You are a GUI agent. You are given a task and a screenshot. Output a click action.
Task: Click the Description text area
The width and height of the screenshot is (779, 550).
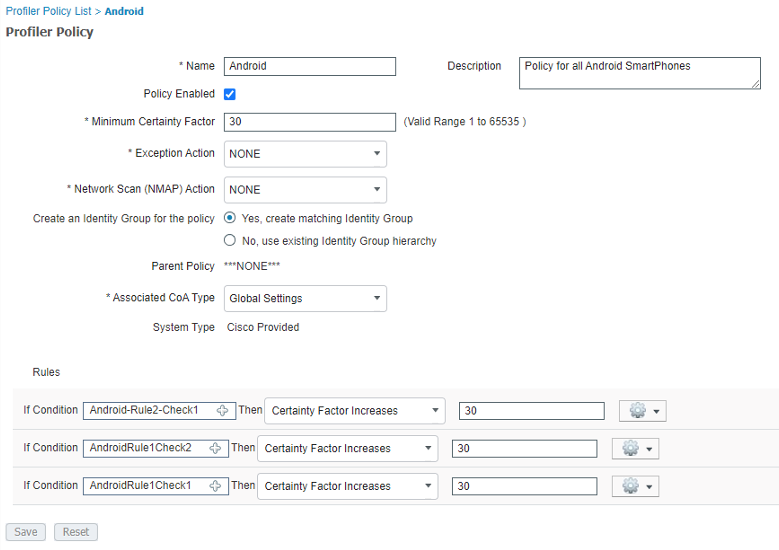pos(640,73)
